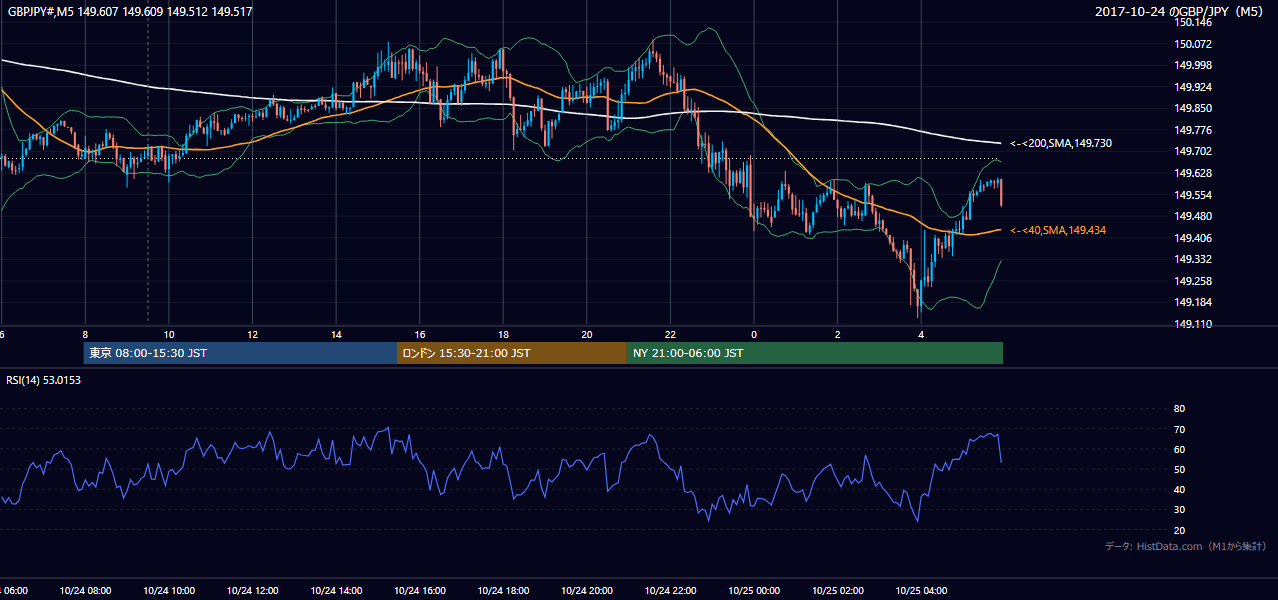Click hour label 18 under the price chart
This screenshot has height=600, width=1278.
click(x=504, y=335)
